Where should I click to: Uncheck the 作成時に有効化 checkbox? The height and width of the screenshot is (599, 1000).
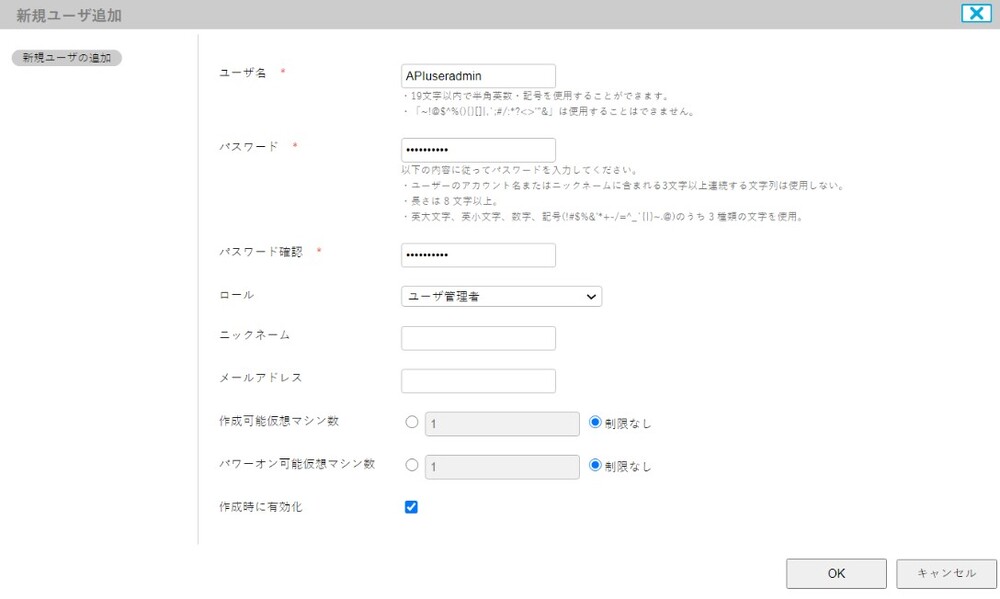[411, 507]
